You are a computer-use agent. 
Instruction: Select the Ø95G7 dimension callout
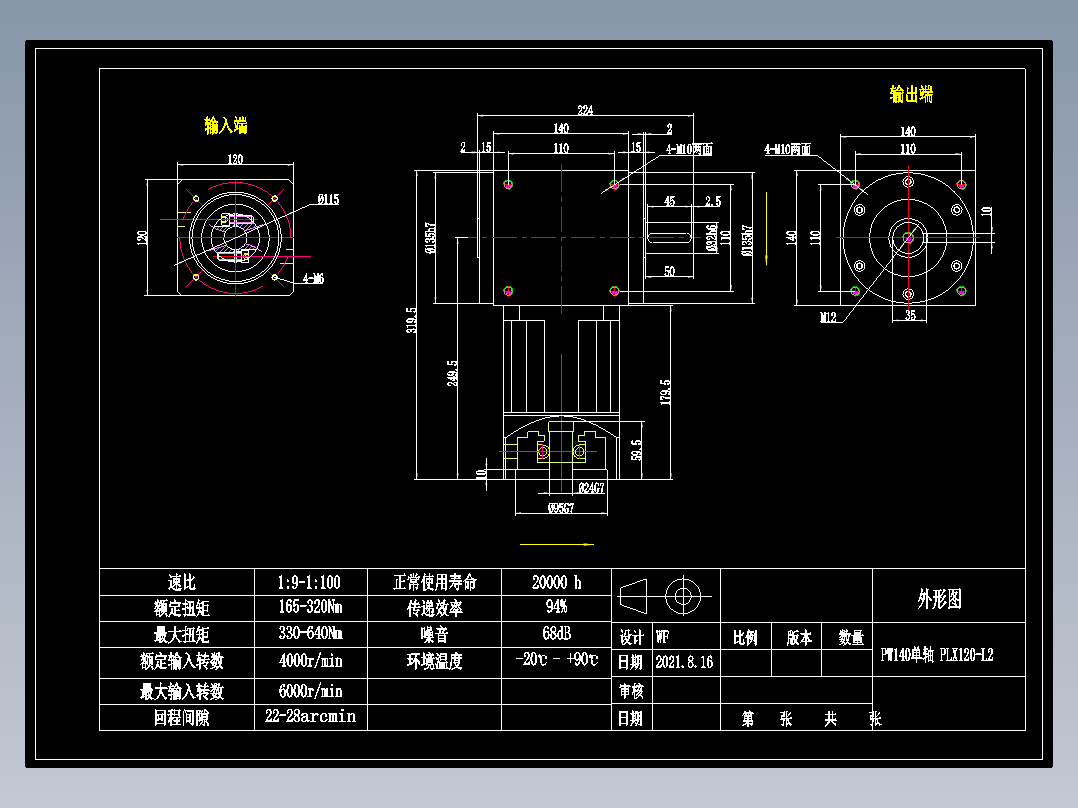coord(562,508)
